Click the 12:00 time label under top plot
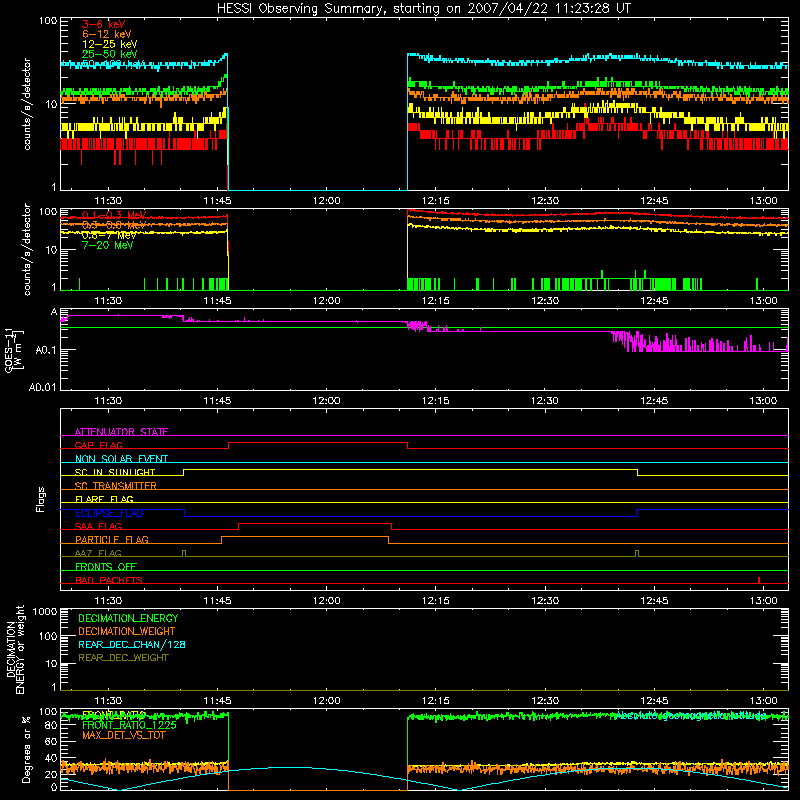 [x=327, y=201]
